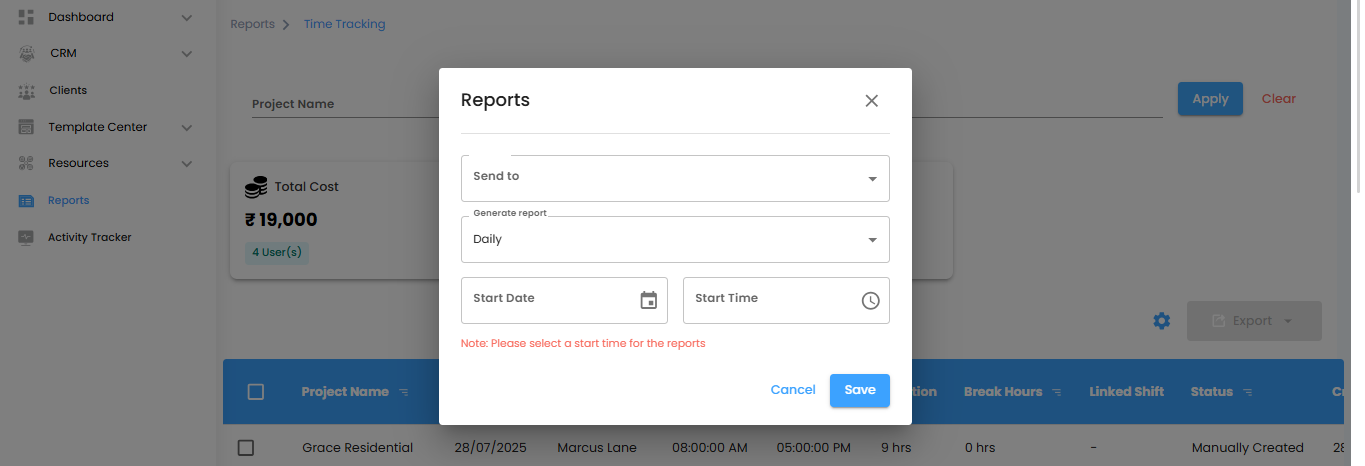Screen dimensions: 1365x466
Task: Click the 4 User(s) badge
Action: pos(277,252)
